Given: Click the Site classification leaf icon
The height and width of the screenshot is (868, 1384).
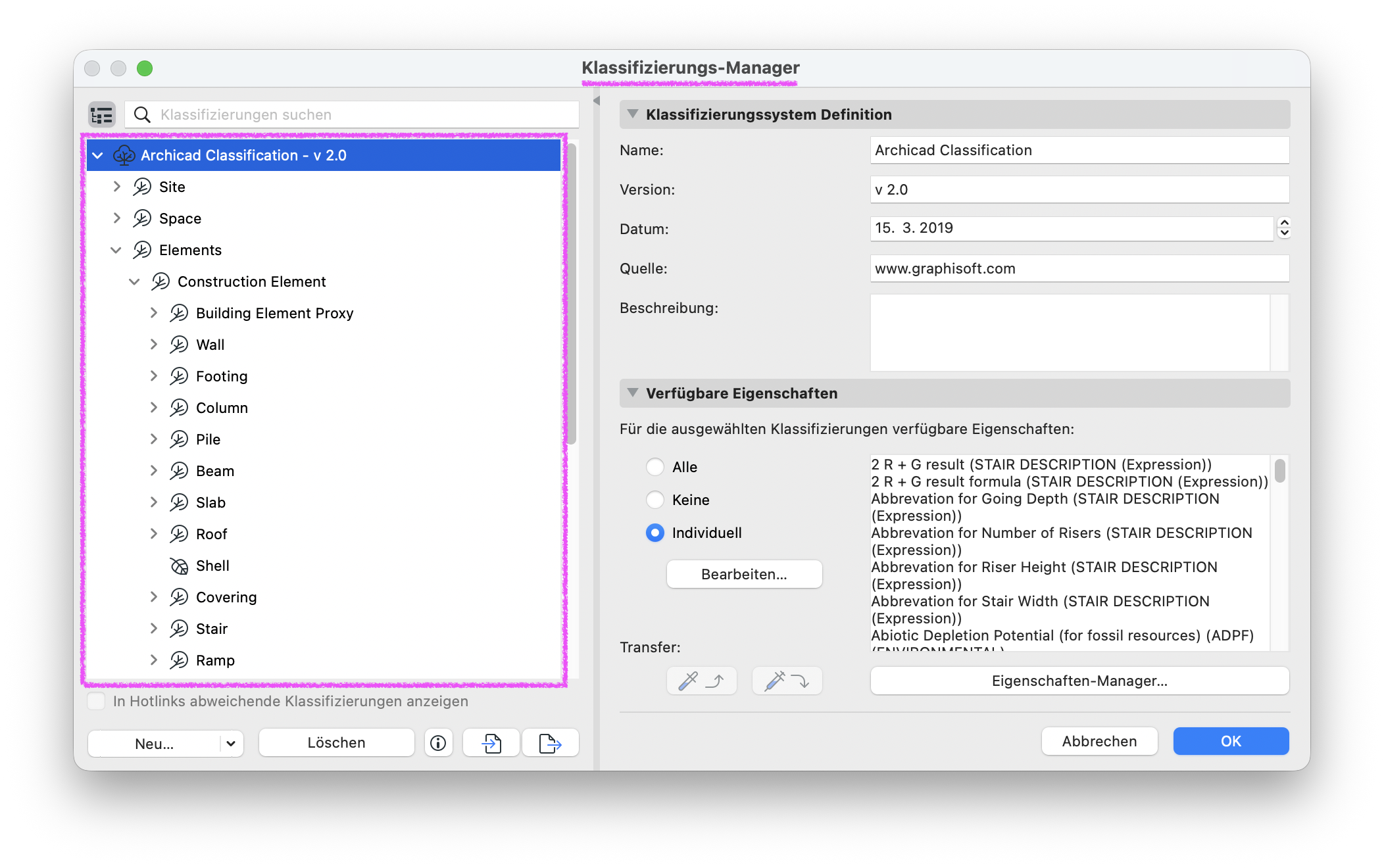Looking at the screenshot, I should pyautogui.click(x=142, y=187).
